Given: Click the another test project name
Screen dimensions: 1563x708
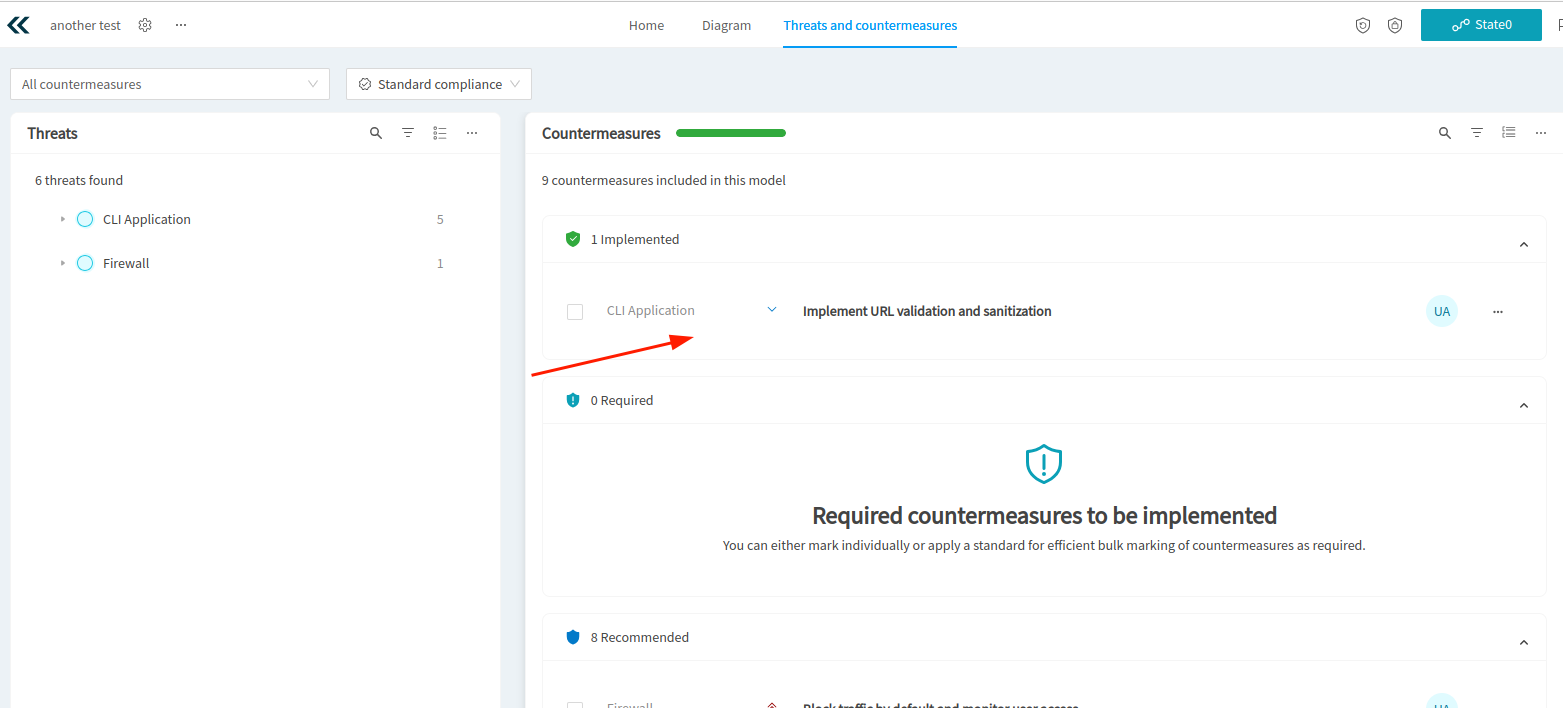Looking at the screenshot, I should pos(85,25).
